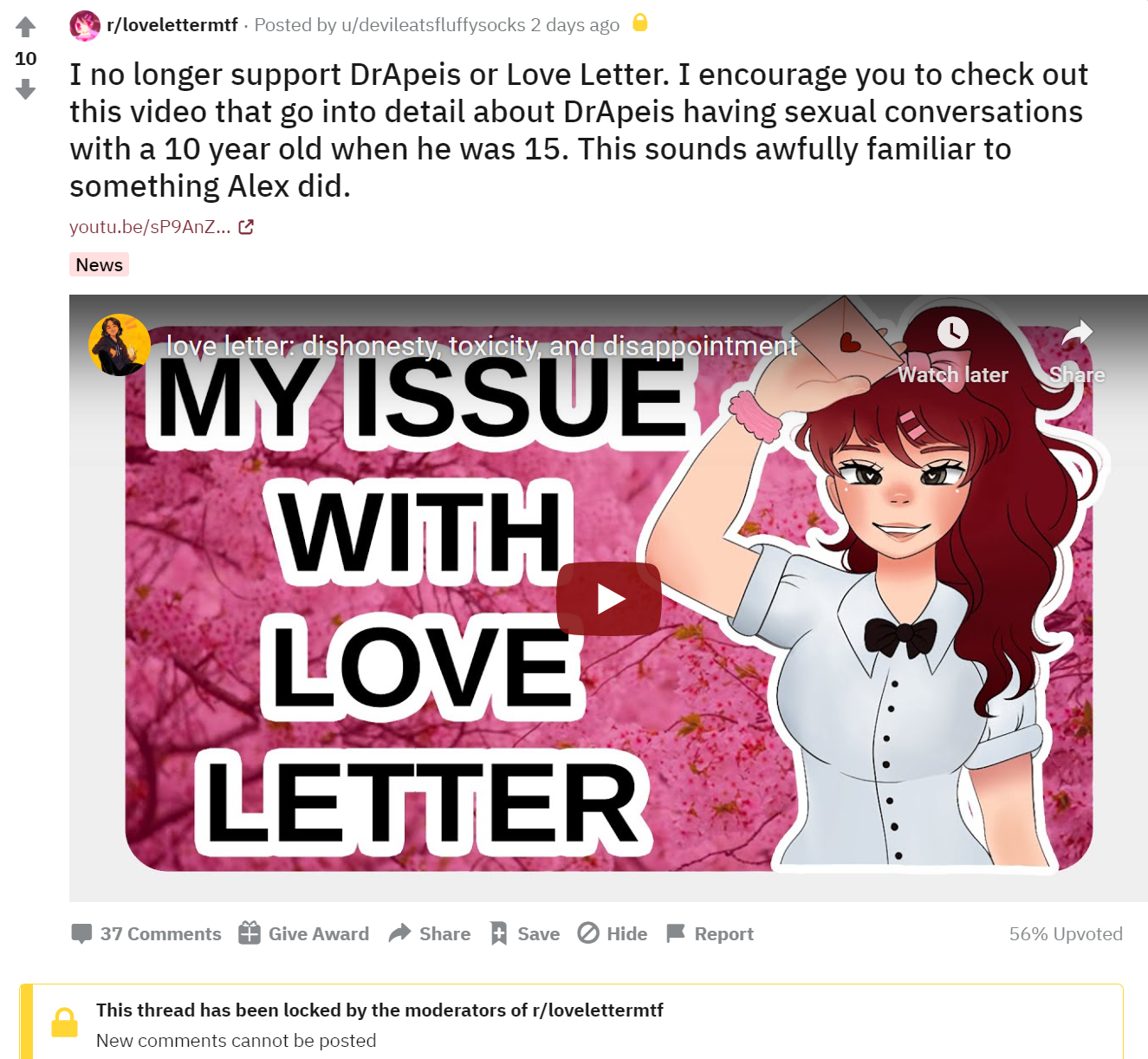Click the Give Award button
Image resolution: width=1148 pixels, height=1059 pixels.
[304, 933]
